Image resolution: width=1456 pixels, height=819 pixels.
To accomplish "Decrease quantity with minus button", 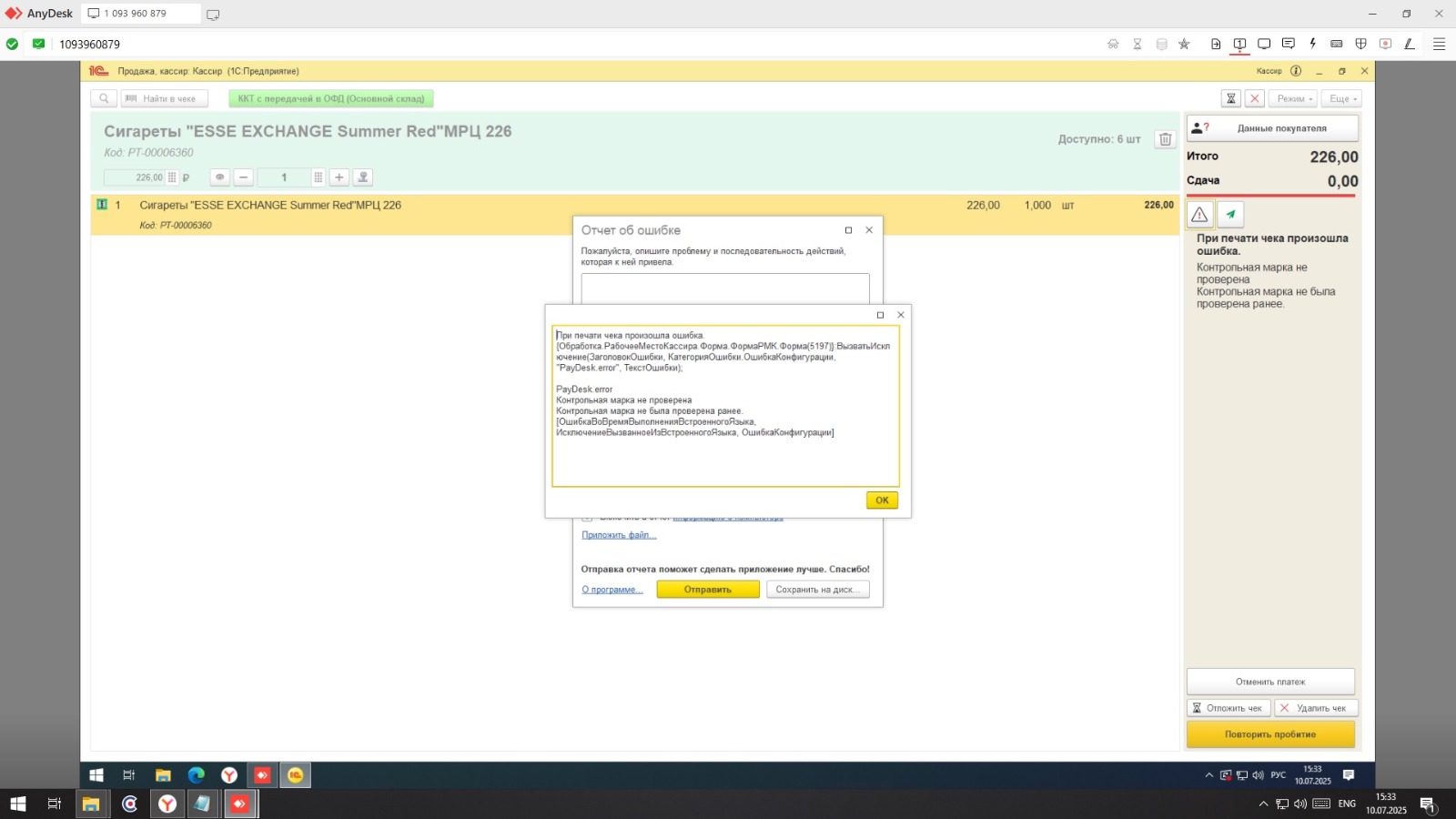I will point(244,177).
